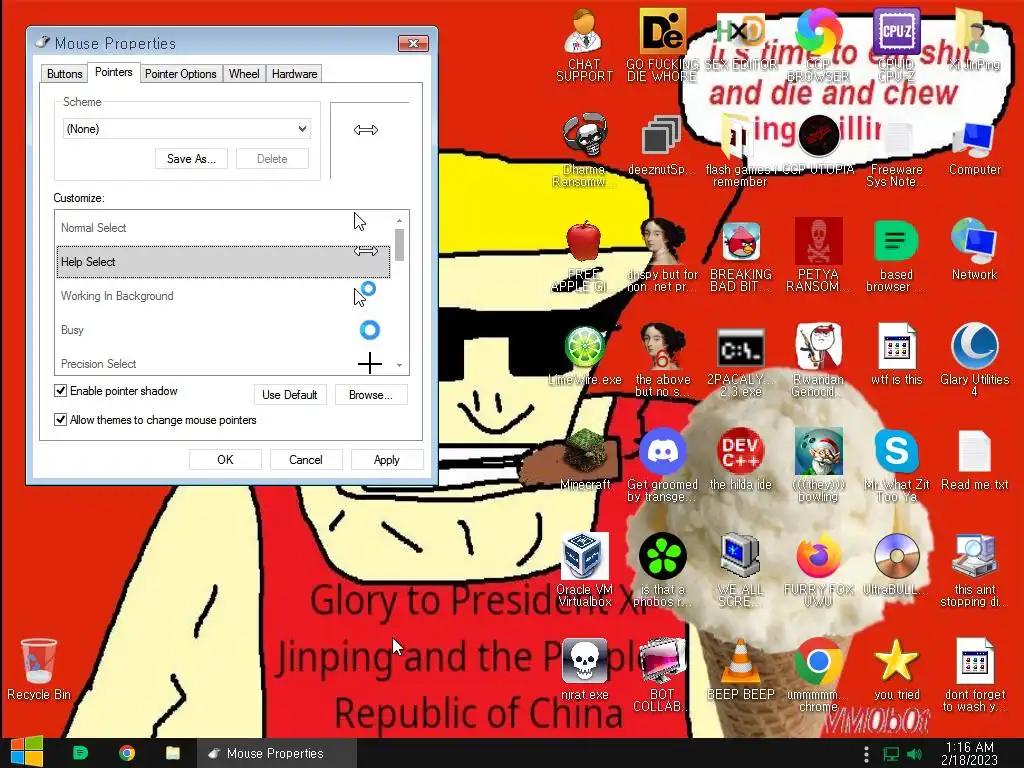
Task: Click the Save As... button
Action: [191, 159]
